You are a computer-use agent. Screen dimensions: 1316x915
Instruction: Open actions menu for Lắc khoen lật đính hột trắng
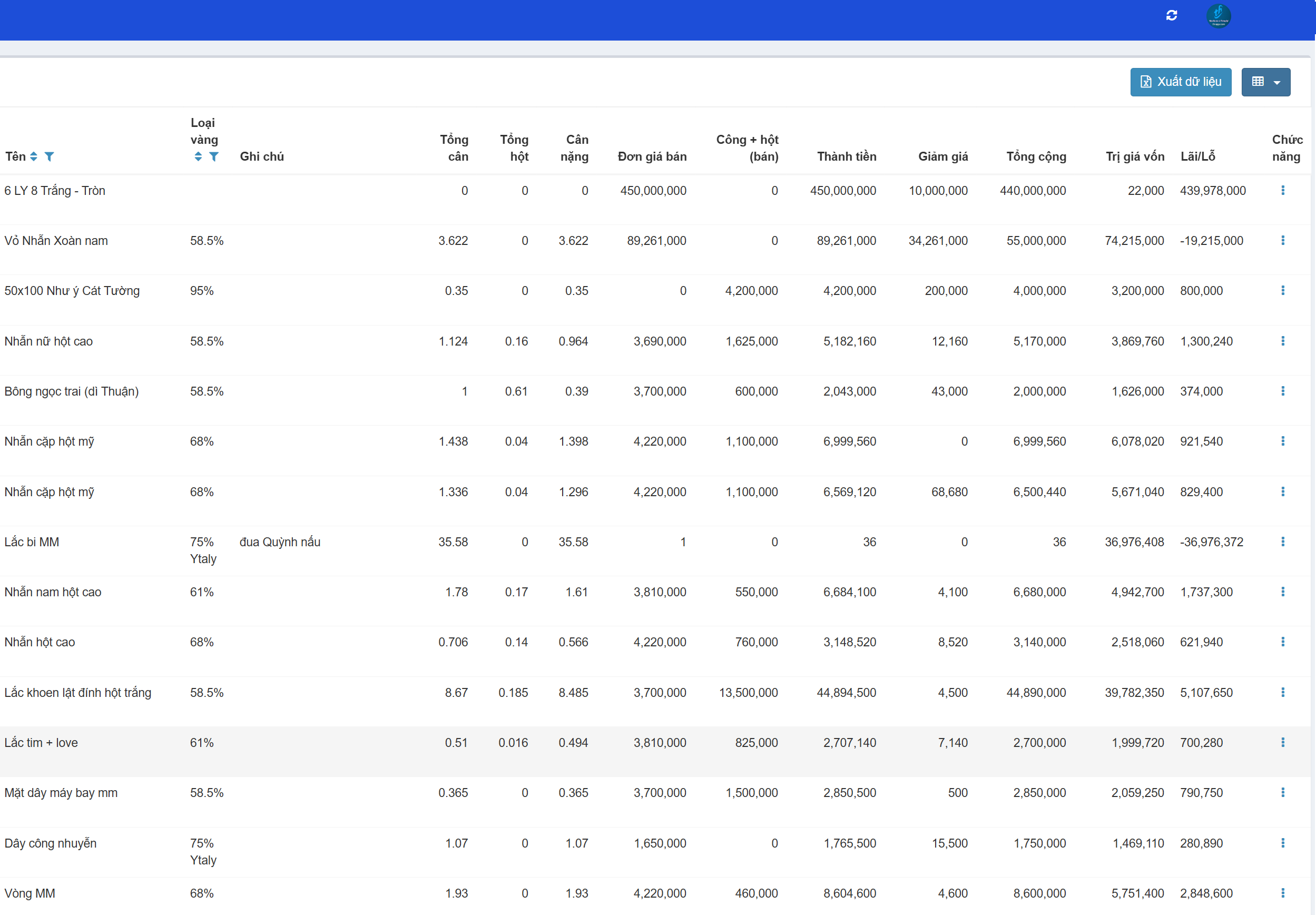point(1283,693)
